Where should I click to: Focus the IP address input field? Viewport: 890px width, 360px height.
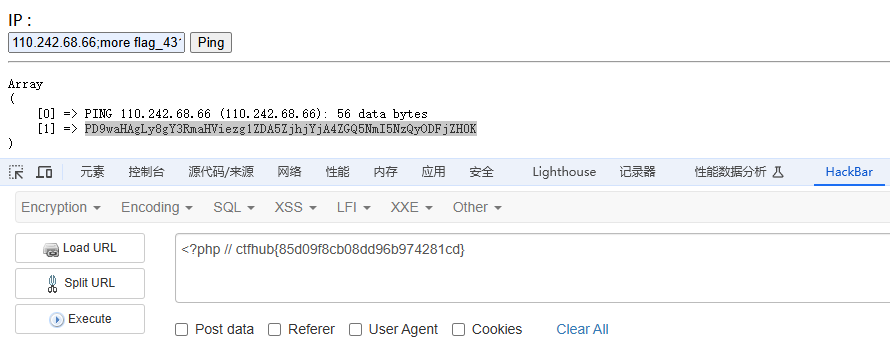pyautogui.click(x=96, y=43)
